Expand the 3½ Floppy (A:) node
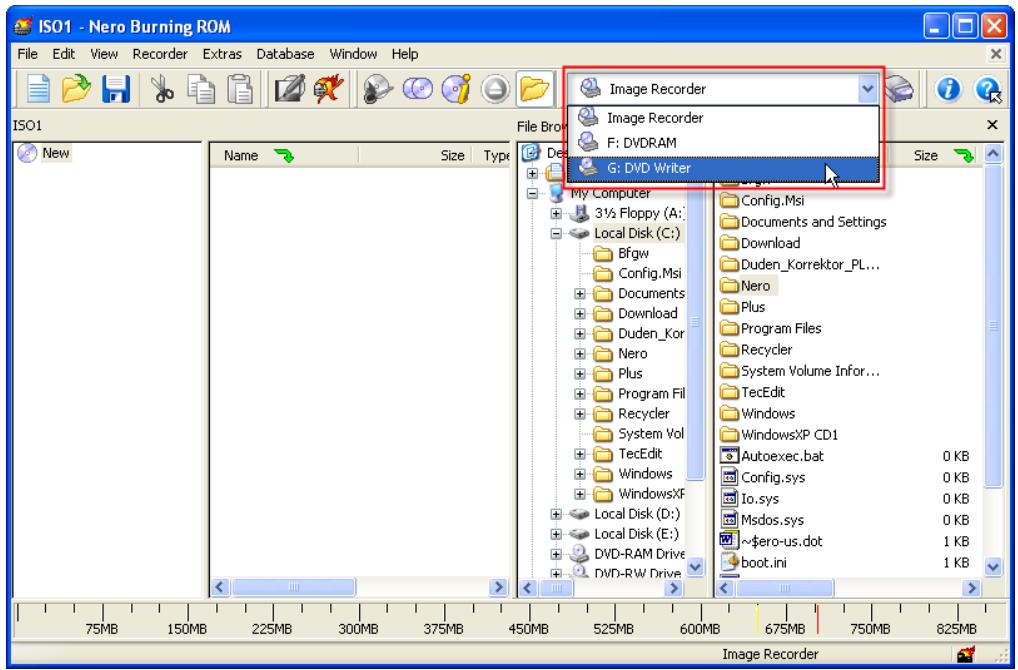The image size is (1018, 670). pos(556,213)
